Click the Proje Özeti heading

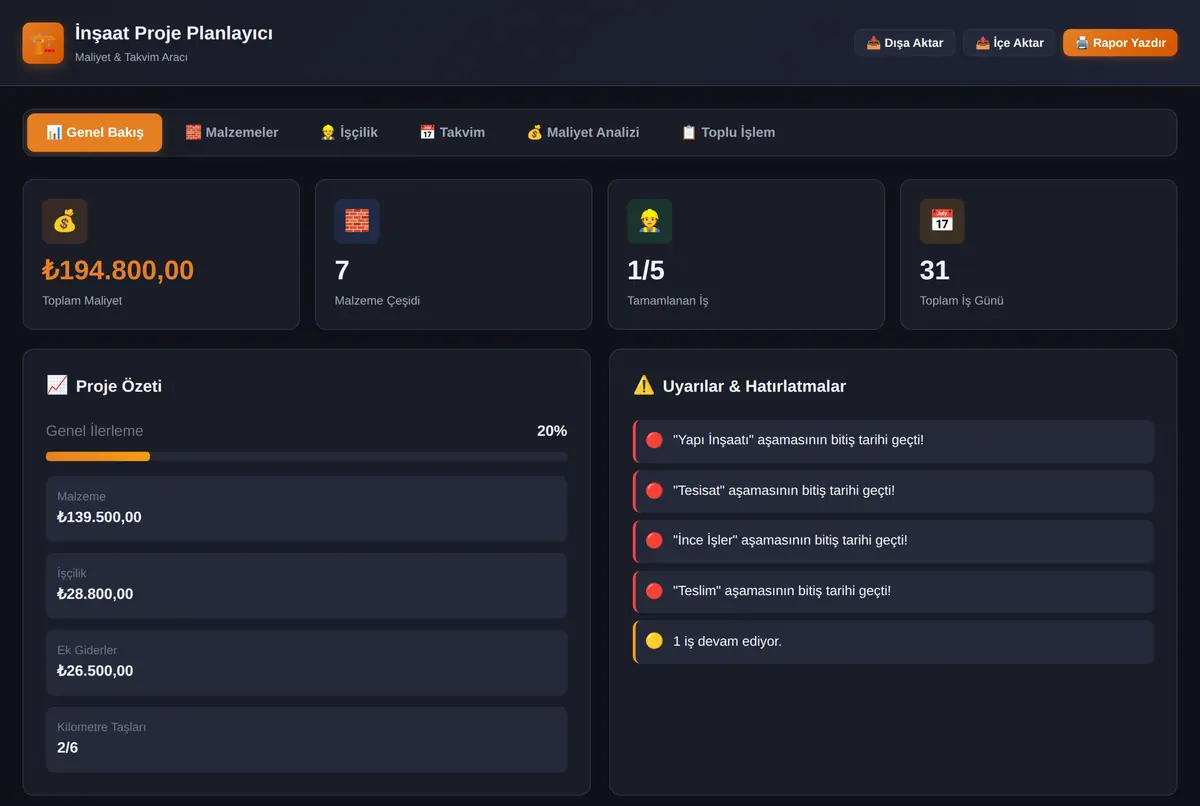point(119,386)
